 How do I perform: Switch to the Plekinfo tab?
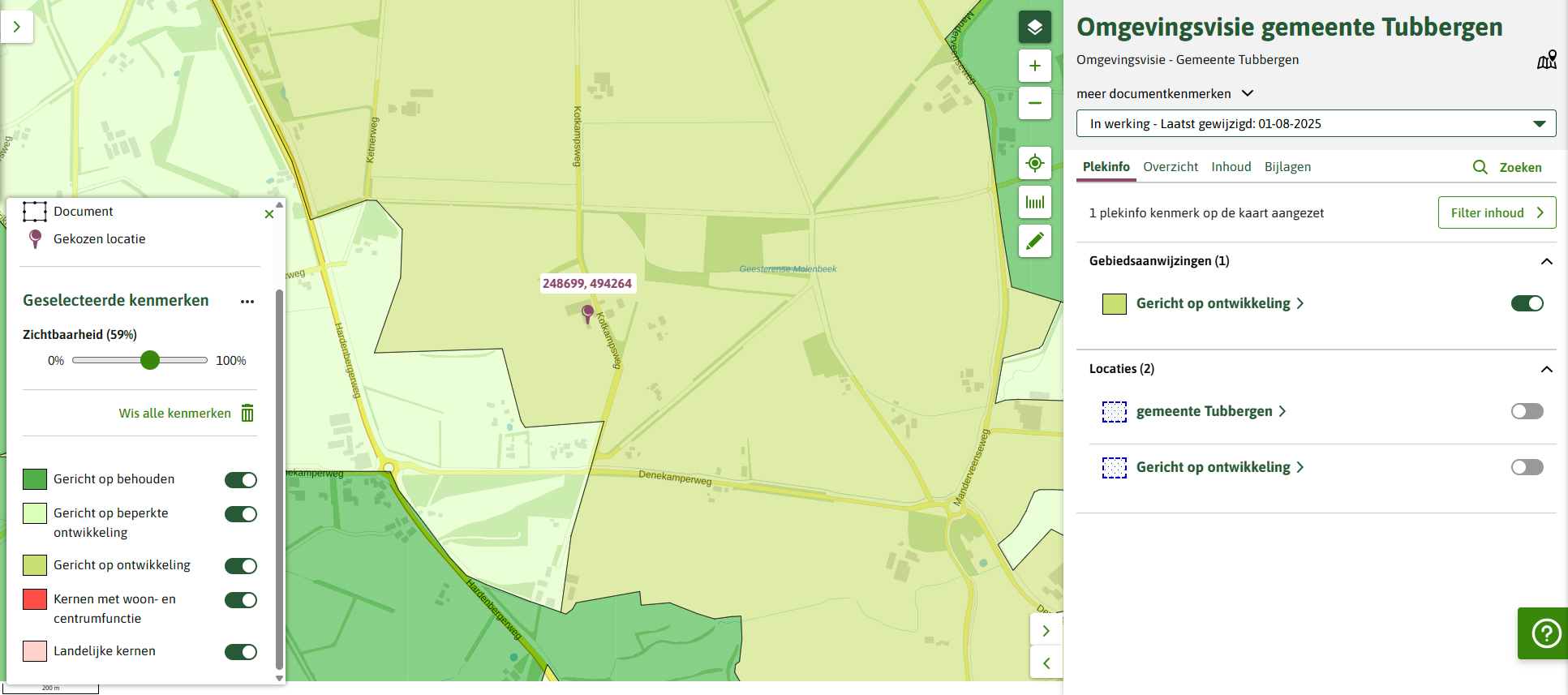point(1106,167)
